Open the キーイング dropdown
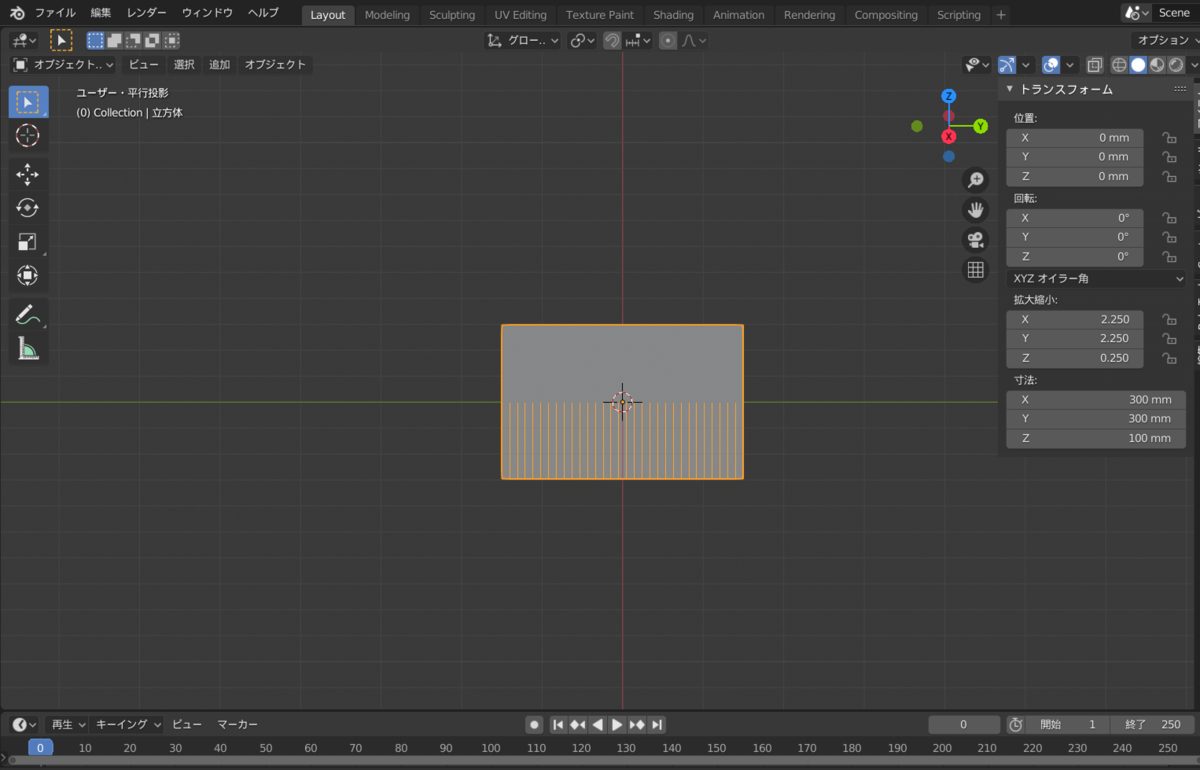This screenshot has height=770, width=1200. [x=128, y=724]
